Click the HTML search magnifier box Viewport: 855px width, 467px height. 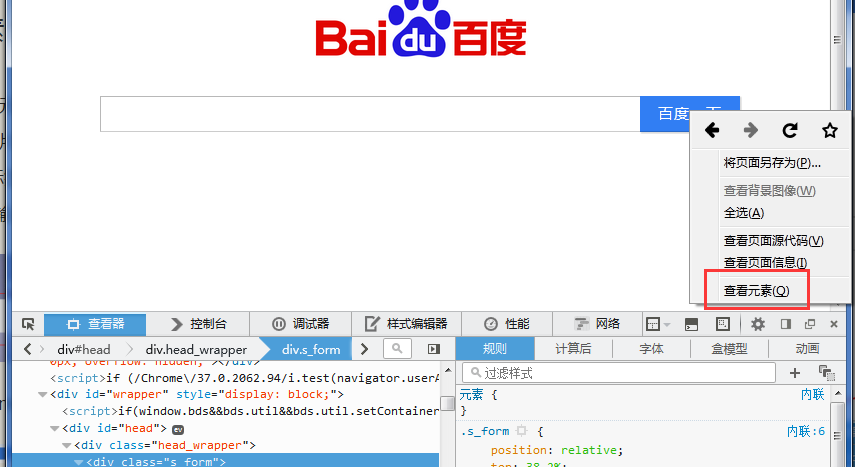397,349
